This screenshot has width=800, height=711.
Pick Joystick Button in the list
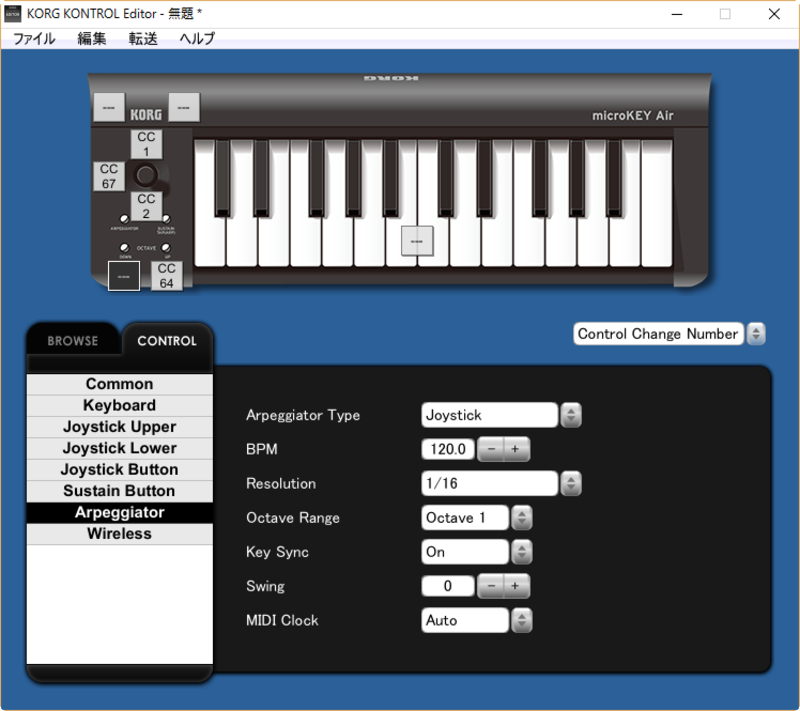[120, 470]
